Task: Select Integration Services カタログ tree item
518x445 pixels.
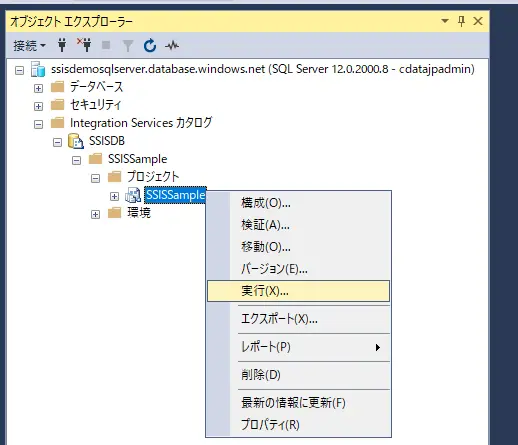Action: tap(141, 123)
